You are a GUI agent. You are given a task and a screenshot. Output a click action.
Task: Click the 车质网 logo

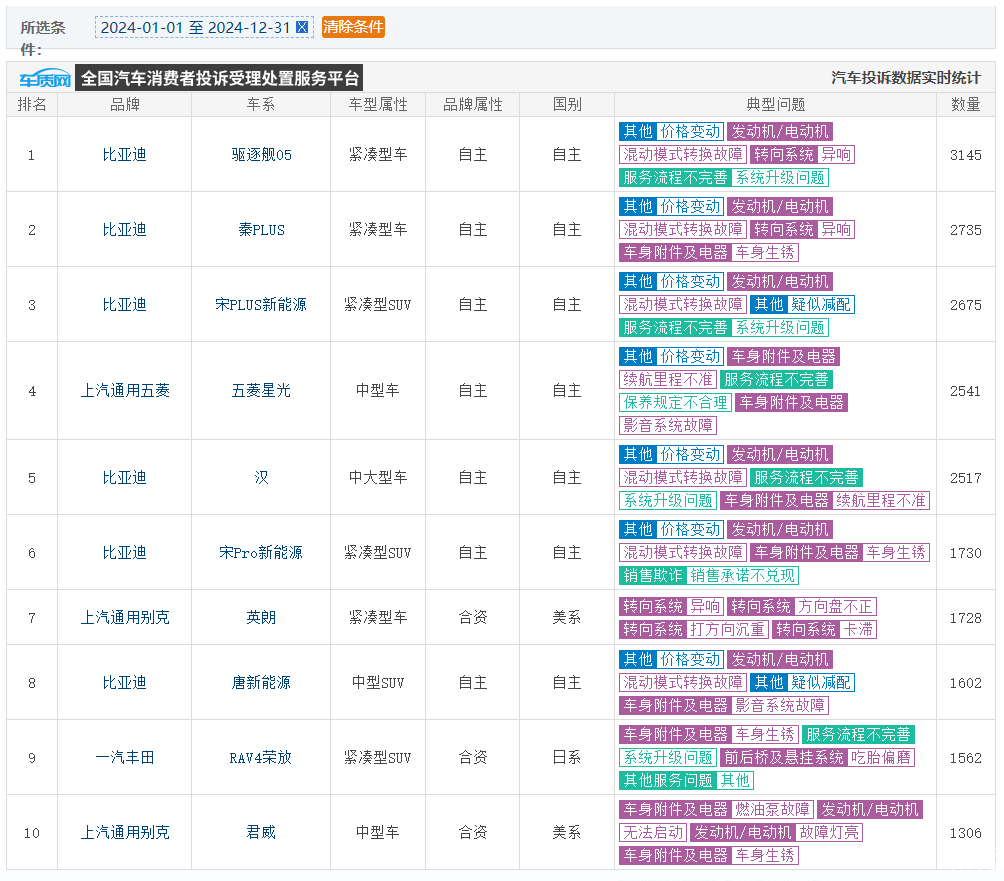coord(43,79)
